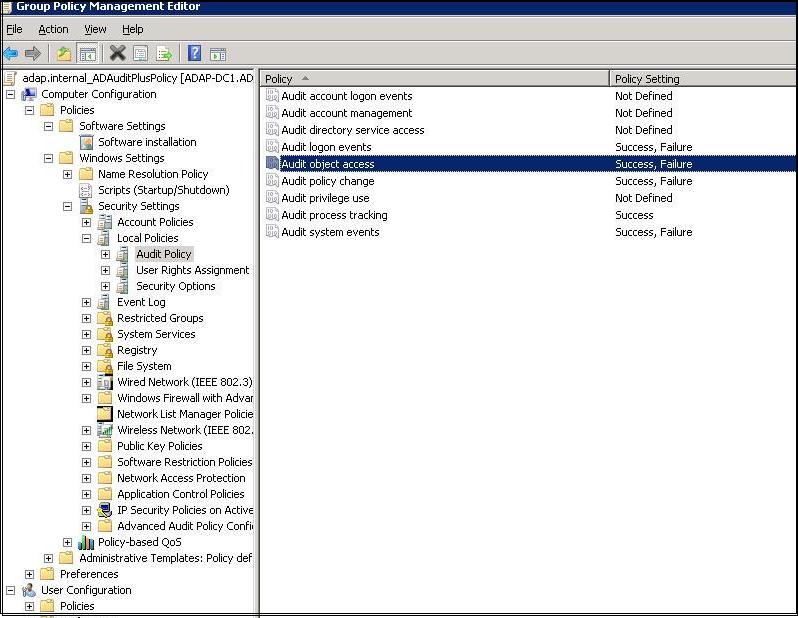
Task: Click the Back arrow toolbar icon
Action: pos(11,53)
